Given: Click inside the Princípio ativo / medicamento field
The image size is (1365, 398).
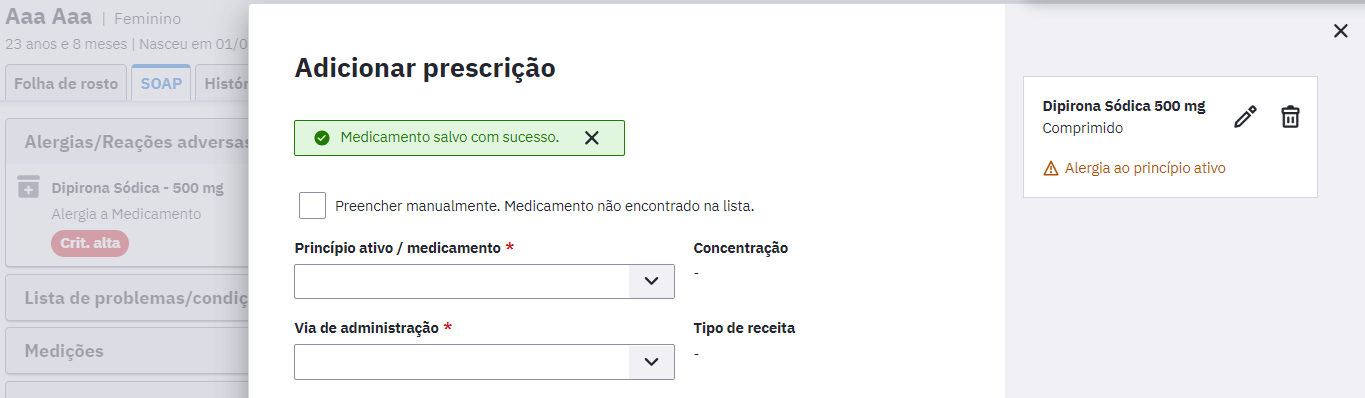Looking at the screenshot, I should (x=461, y=281).
